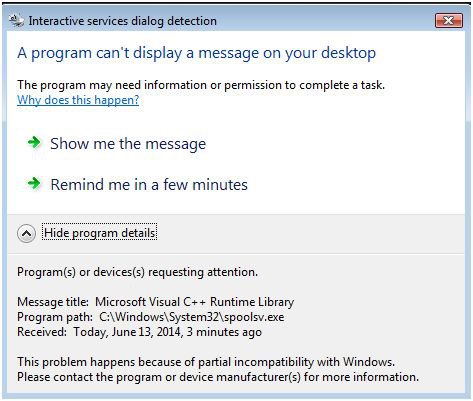Click the green arrow beside Remind me
Viewport: 473px width, 401px height.
[x=34, y=183]
